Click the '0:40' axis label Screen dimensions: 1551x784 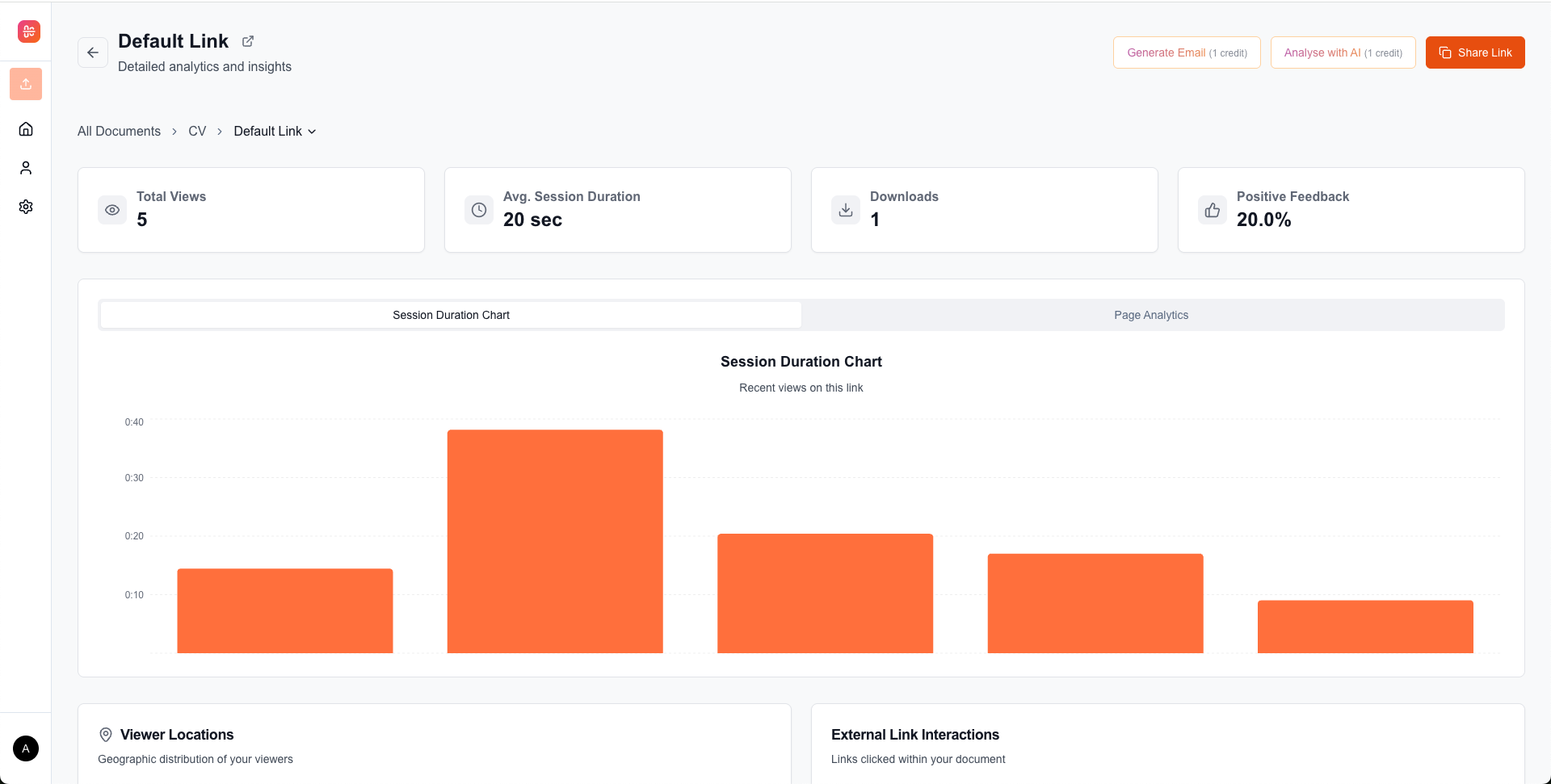click(134, 422)
